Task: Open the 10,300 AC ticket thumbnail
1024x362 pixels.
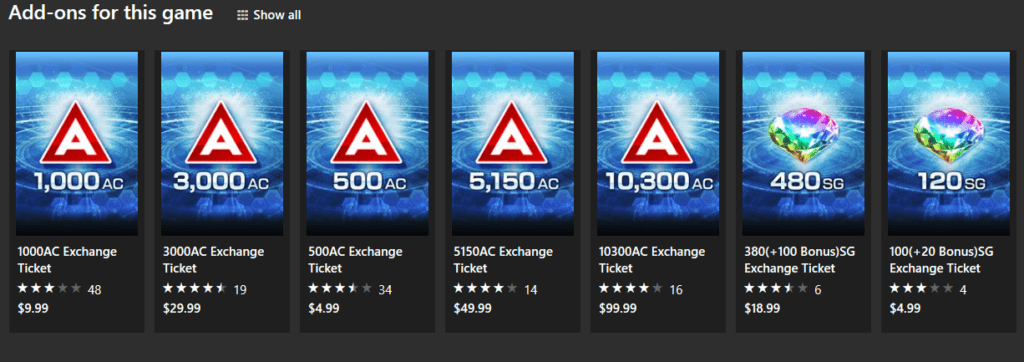Action: pyautogui.click(x=658, y=144)
